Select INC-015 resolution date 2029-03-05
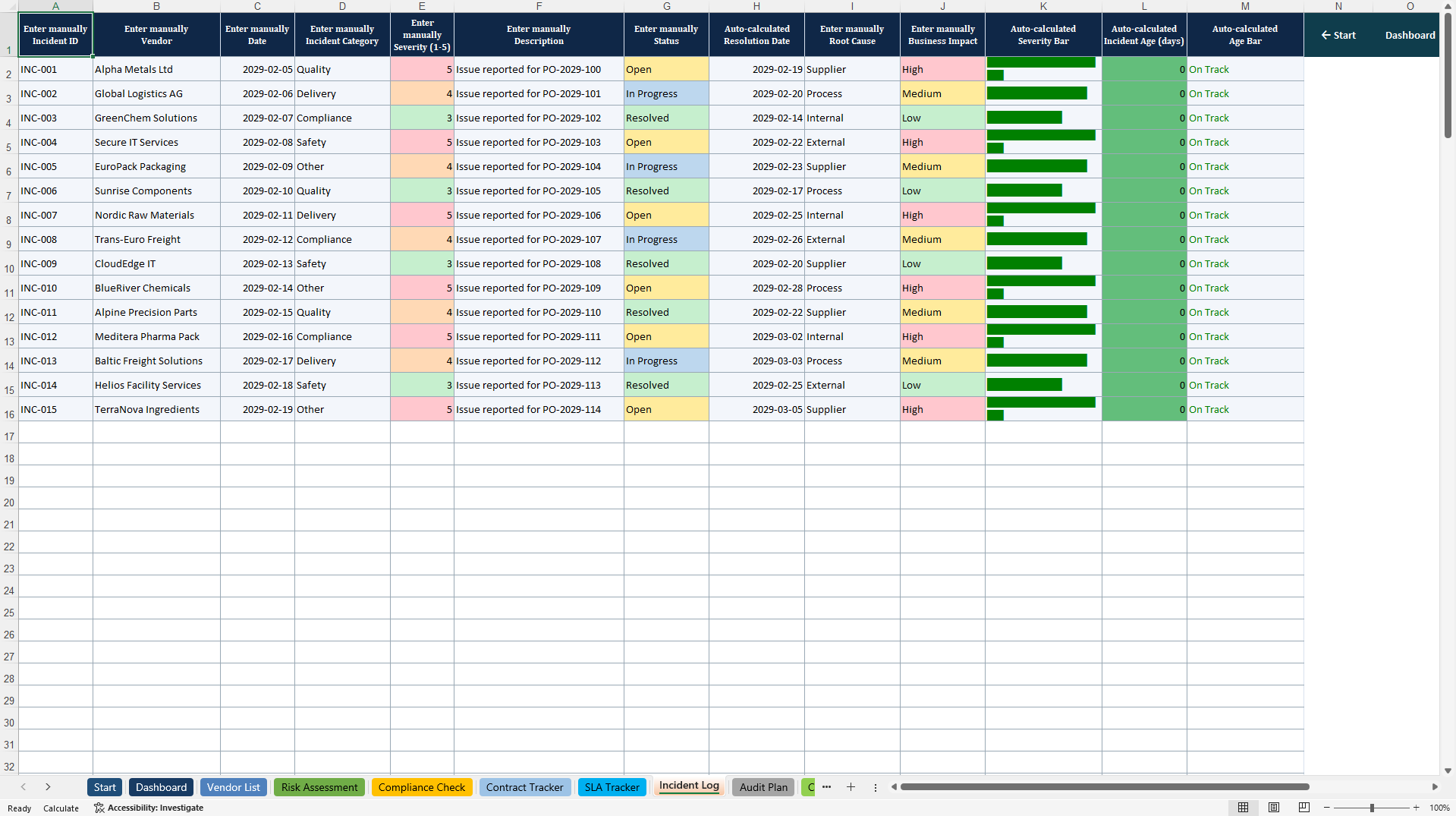Image resolution: width=1456 pixels, height=816 pixels. (756, 409)
